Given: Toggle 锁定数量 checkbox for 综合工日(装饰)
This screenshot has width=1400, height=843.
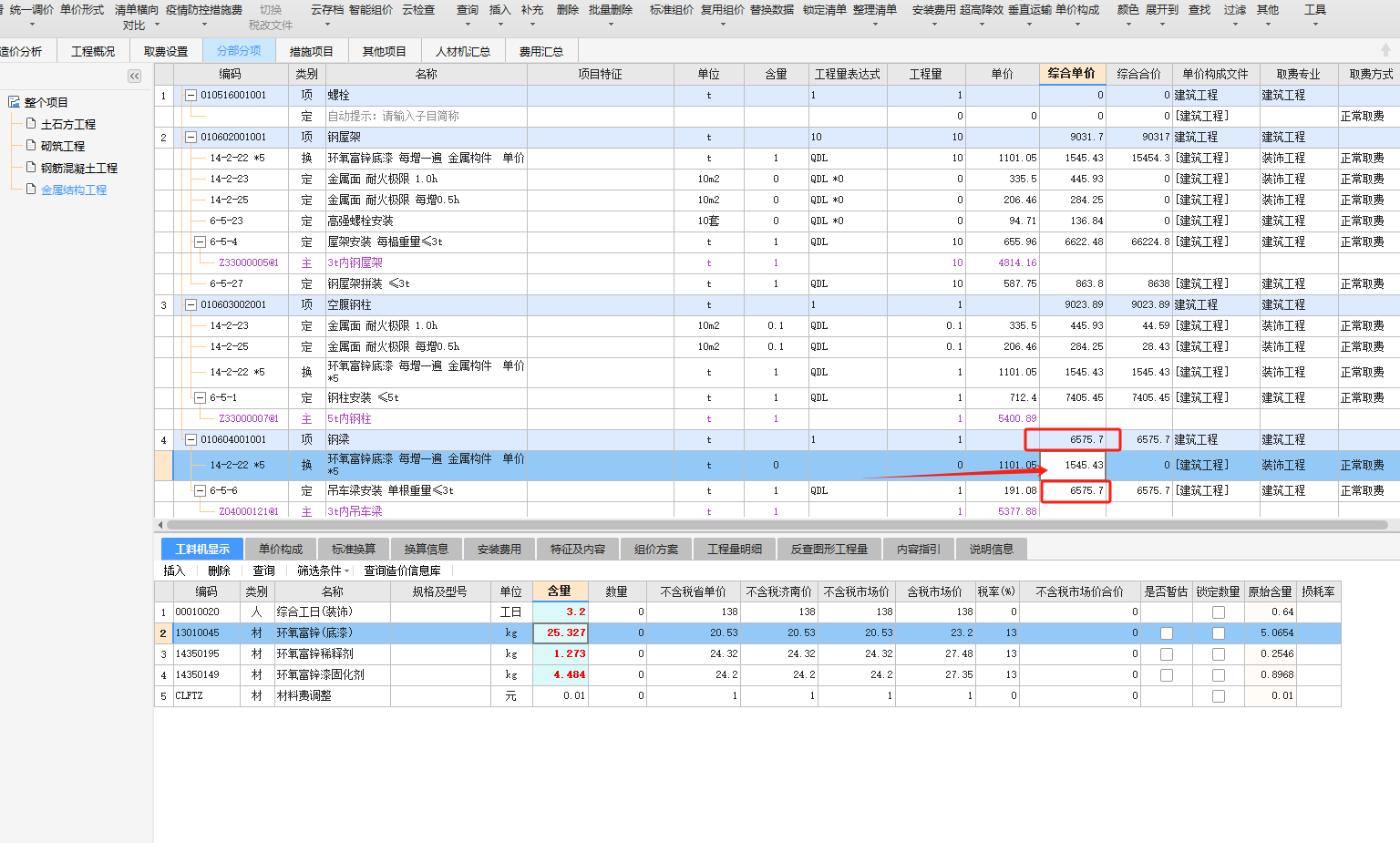Looking at the screenshot, I should [x=1219, y=612].
